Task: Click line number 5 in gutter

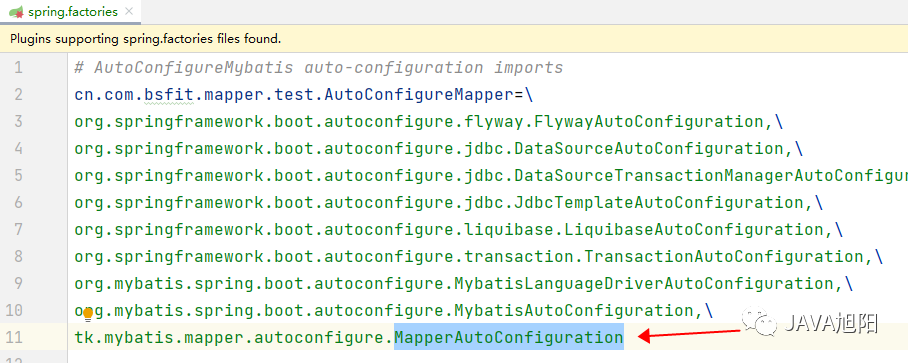Action: tap(17, 175)
